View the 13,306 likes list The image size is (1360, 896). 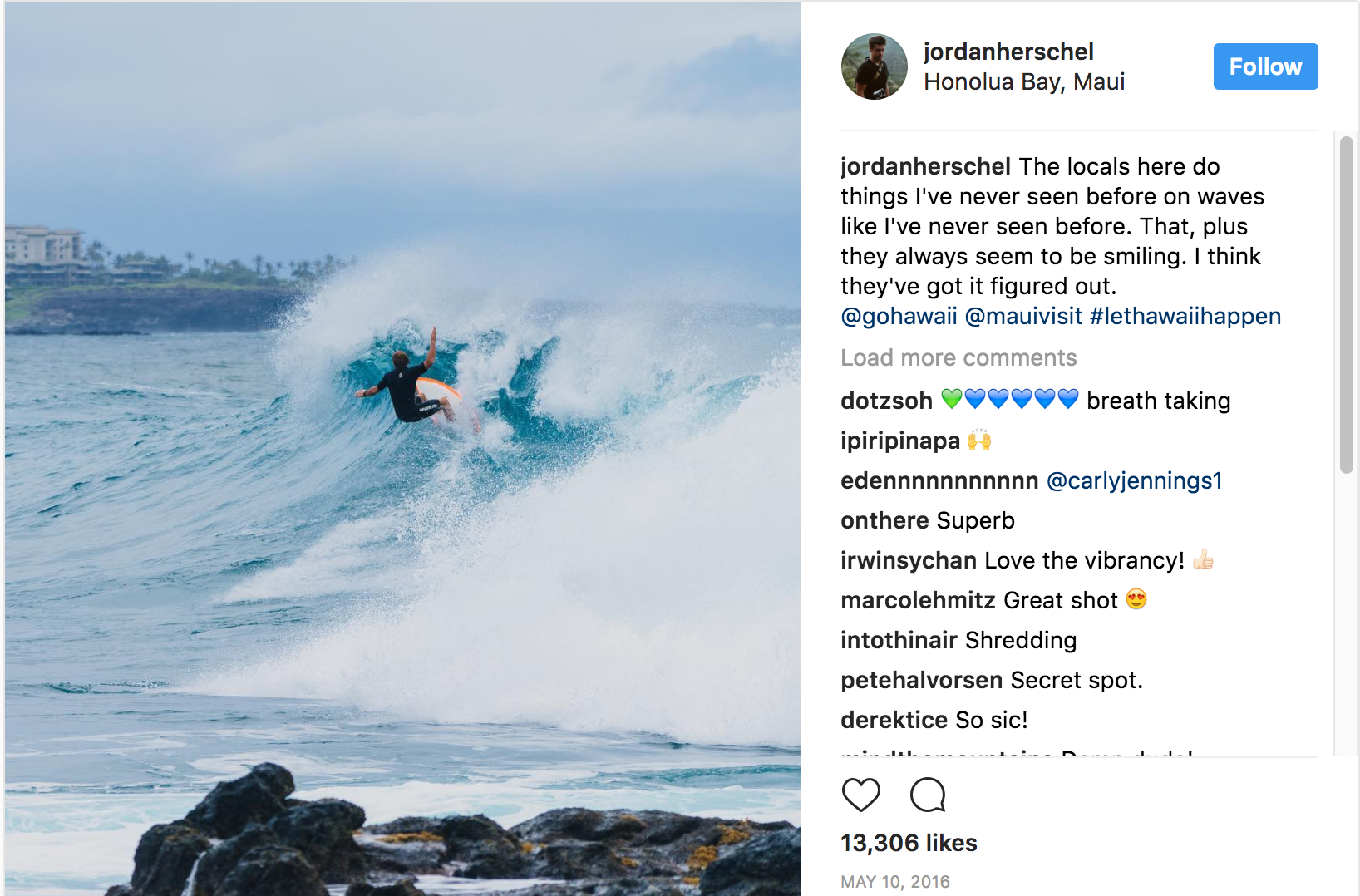[x=909, y=843]
